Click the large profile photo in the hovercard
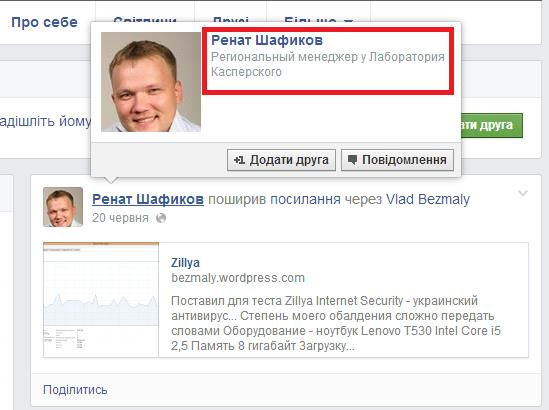Image resolution: width=549 pixels, height=410 pixels. 151,82
